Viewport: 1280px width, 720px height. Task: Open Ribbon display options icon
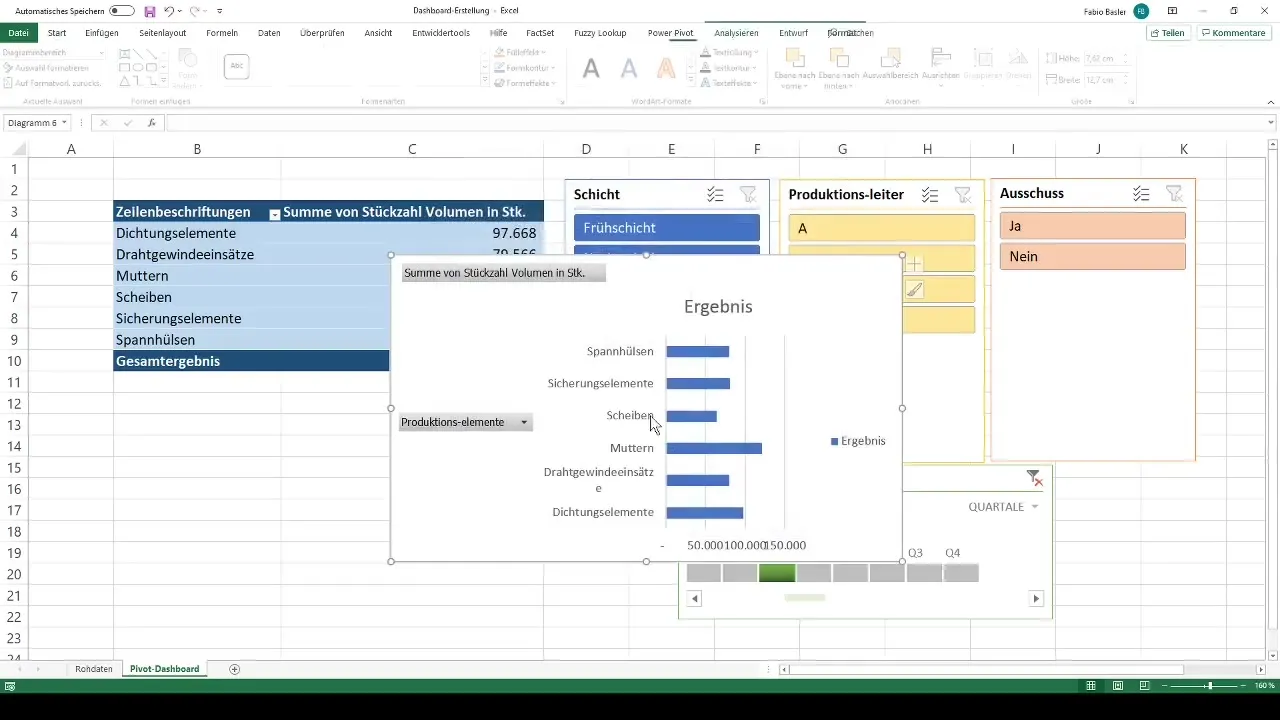[1171, 11]
